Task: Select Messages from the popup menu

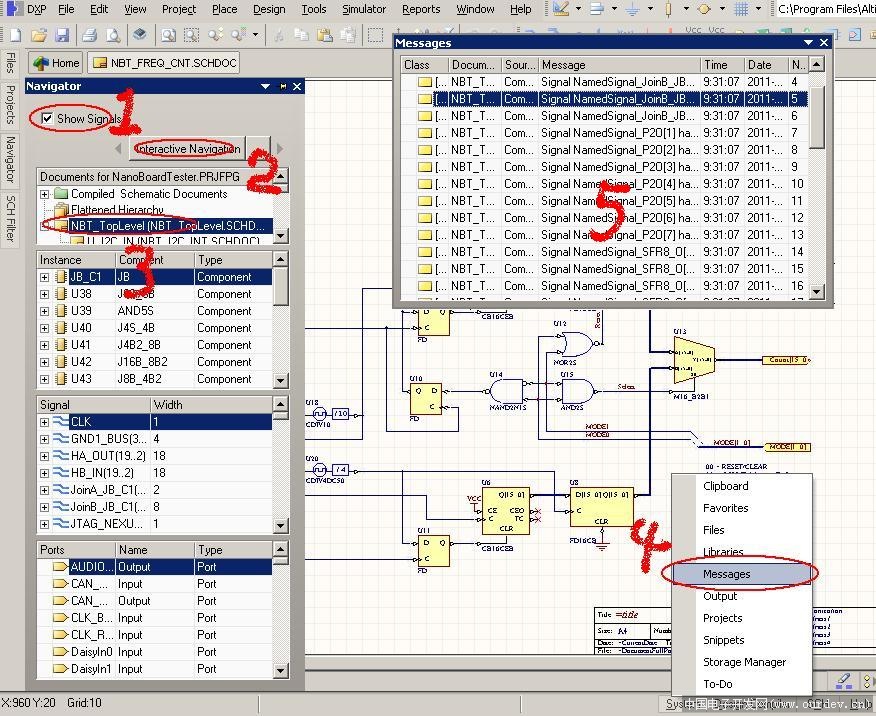Action: (726, 574)
